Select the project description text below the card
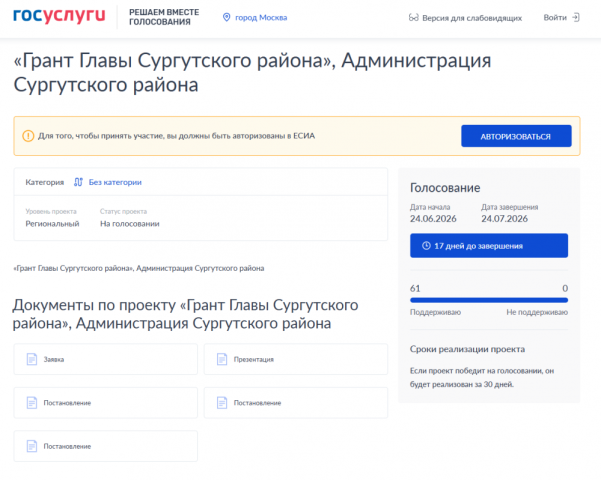Viewport: 601px width, 480px height. tap(139, 268)
